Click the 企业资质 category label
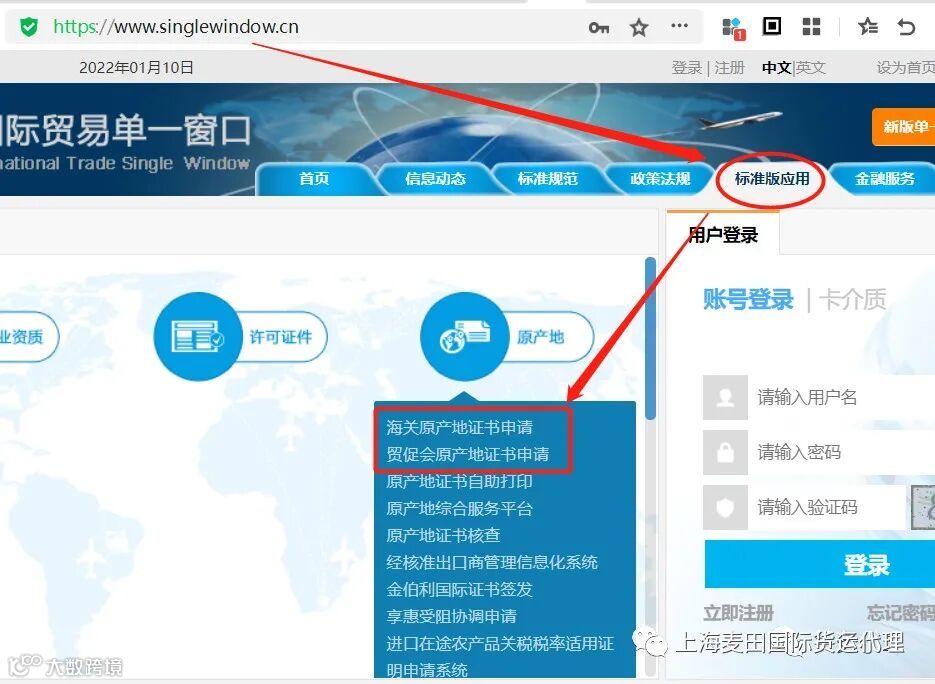This screenshot has width=935, height=684. click(x=21, y=337)
